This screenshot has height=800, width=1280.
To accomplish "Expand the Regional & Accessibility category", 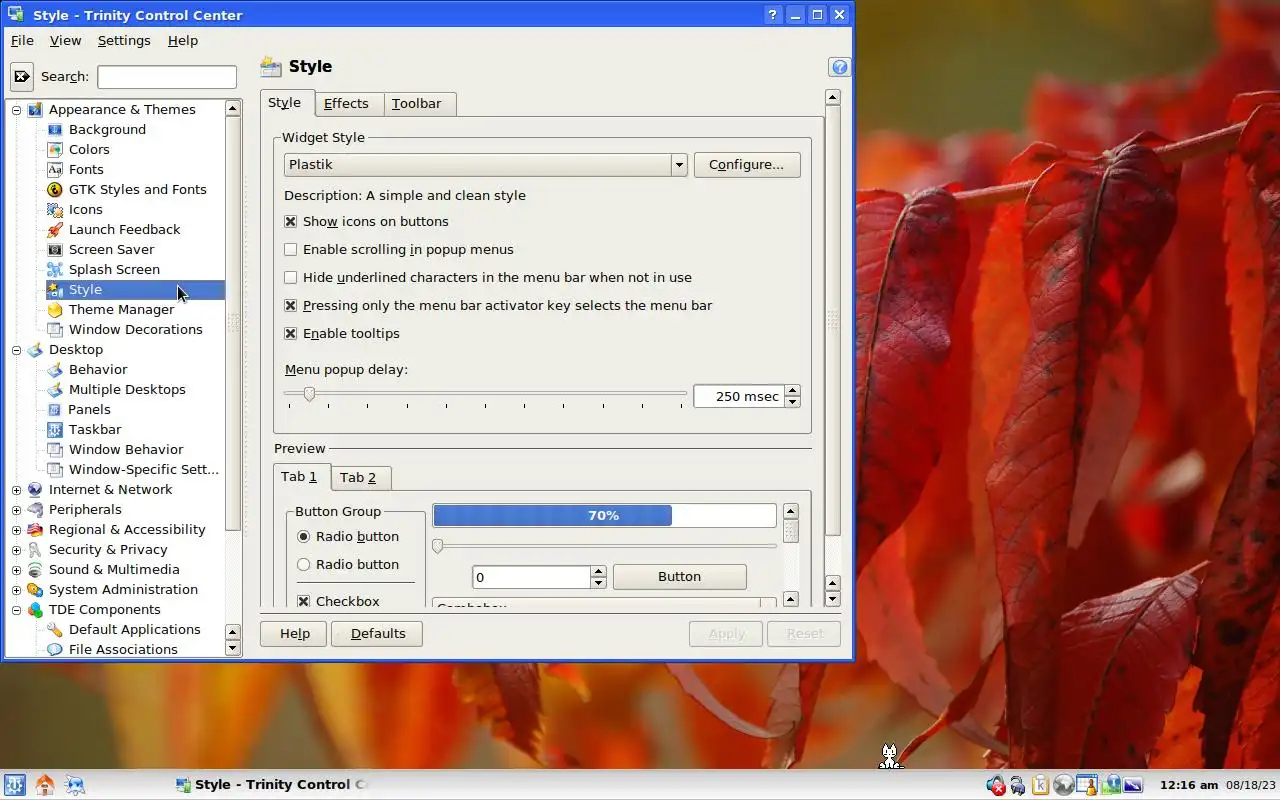I will click(x=16, y=530).
